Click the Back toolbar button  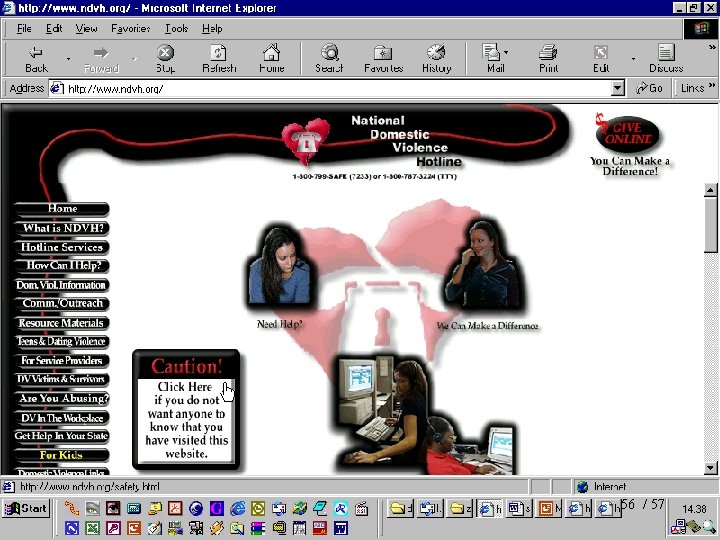coord(36,59)
